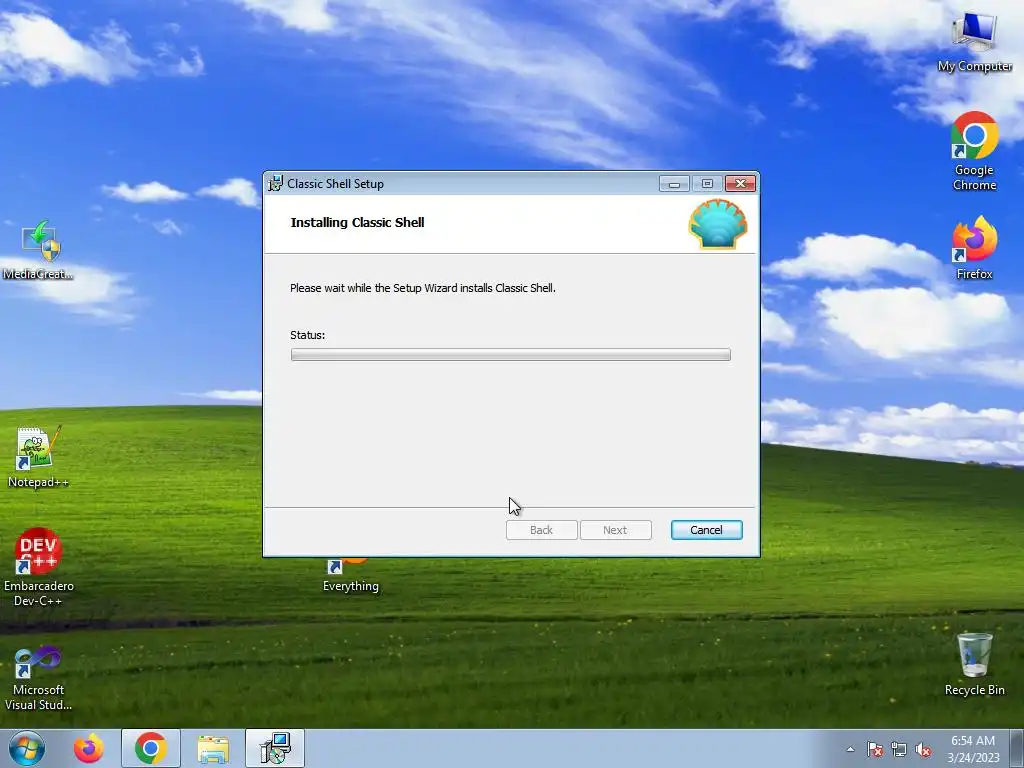
Task: Select the Notepad++ desktop shortcut
Action: pyautogui.click(x=38, y=456)
